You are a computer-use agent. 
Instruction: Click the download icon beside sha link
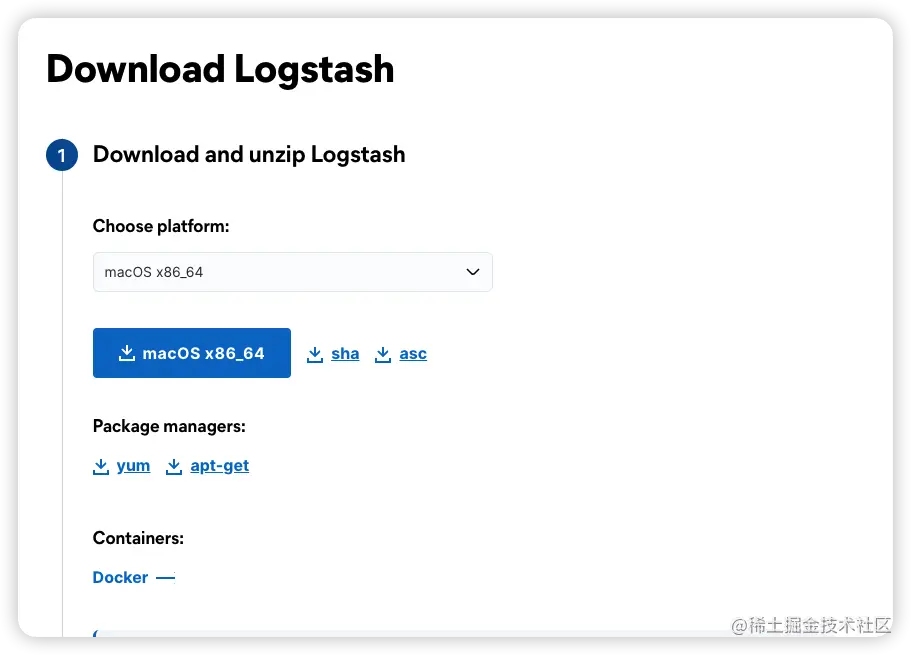[x=316, y=353]
